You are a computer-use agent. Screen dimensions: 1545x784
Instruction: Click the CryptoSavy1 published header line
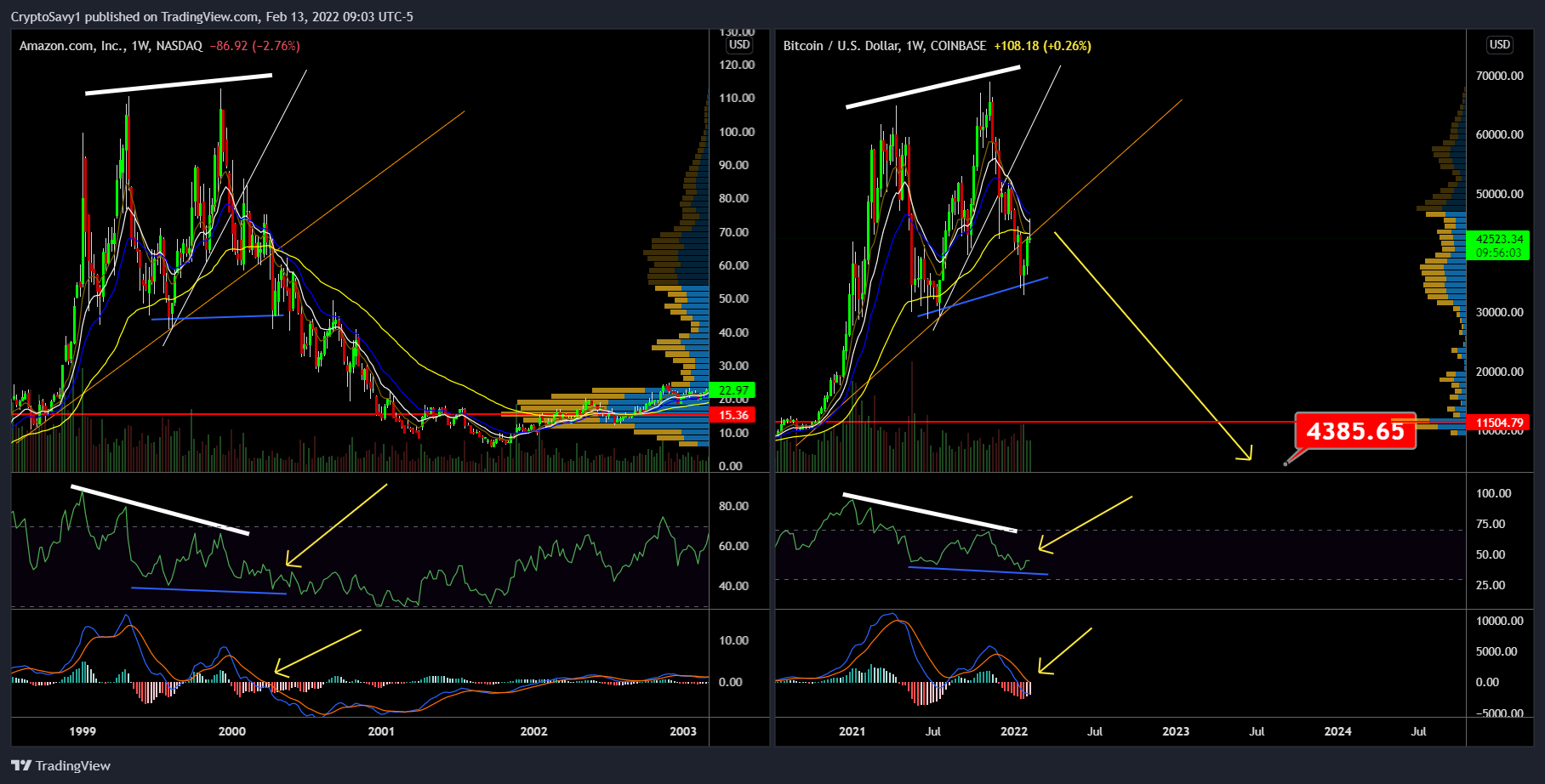[x=212, y=17]
